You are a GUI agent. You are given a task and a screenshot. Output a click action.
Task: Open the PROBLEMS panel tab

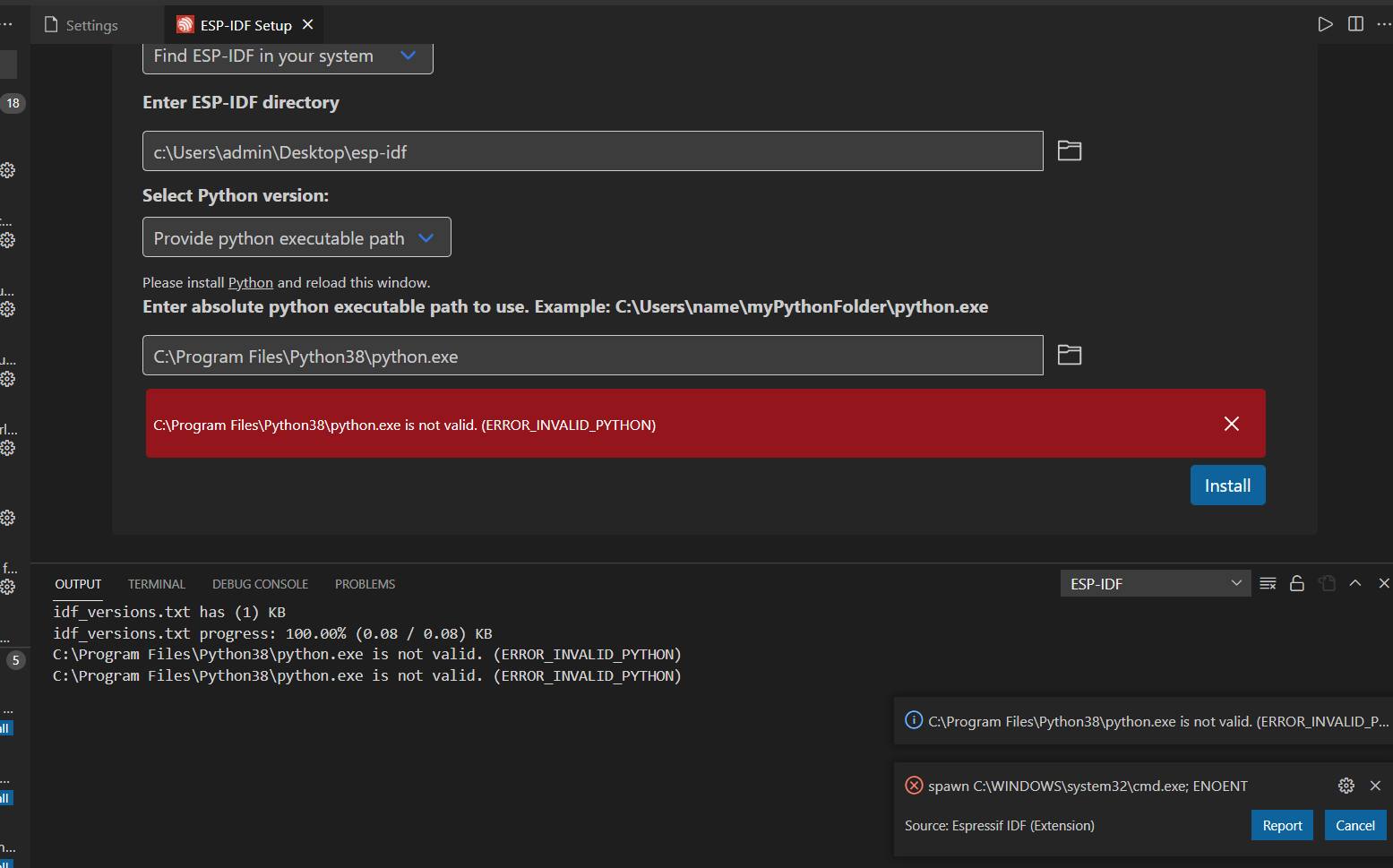365,584
